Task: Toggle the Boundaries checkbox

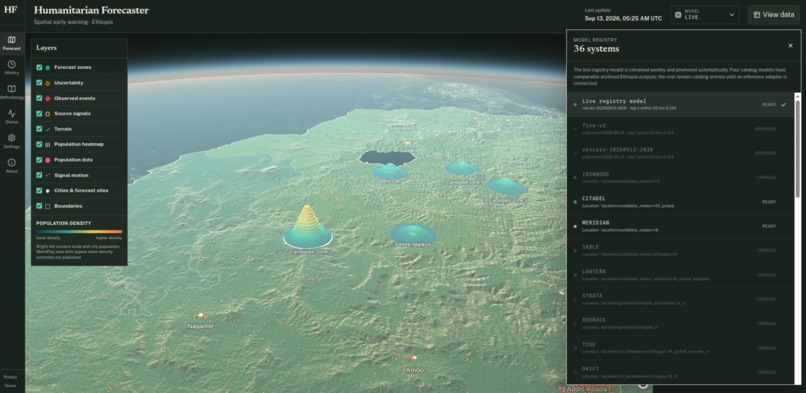Action: click(39, 206)
